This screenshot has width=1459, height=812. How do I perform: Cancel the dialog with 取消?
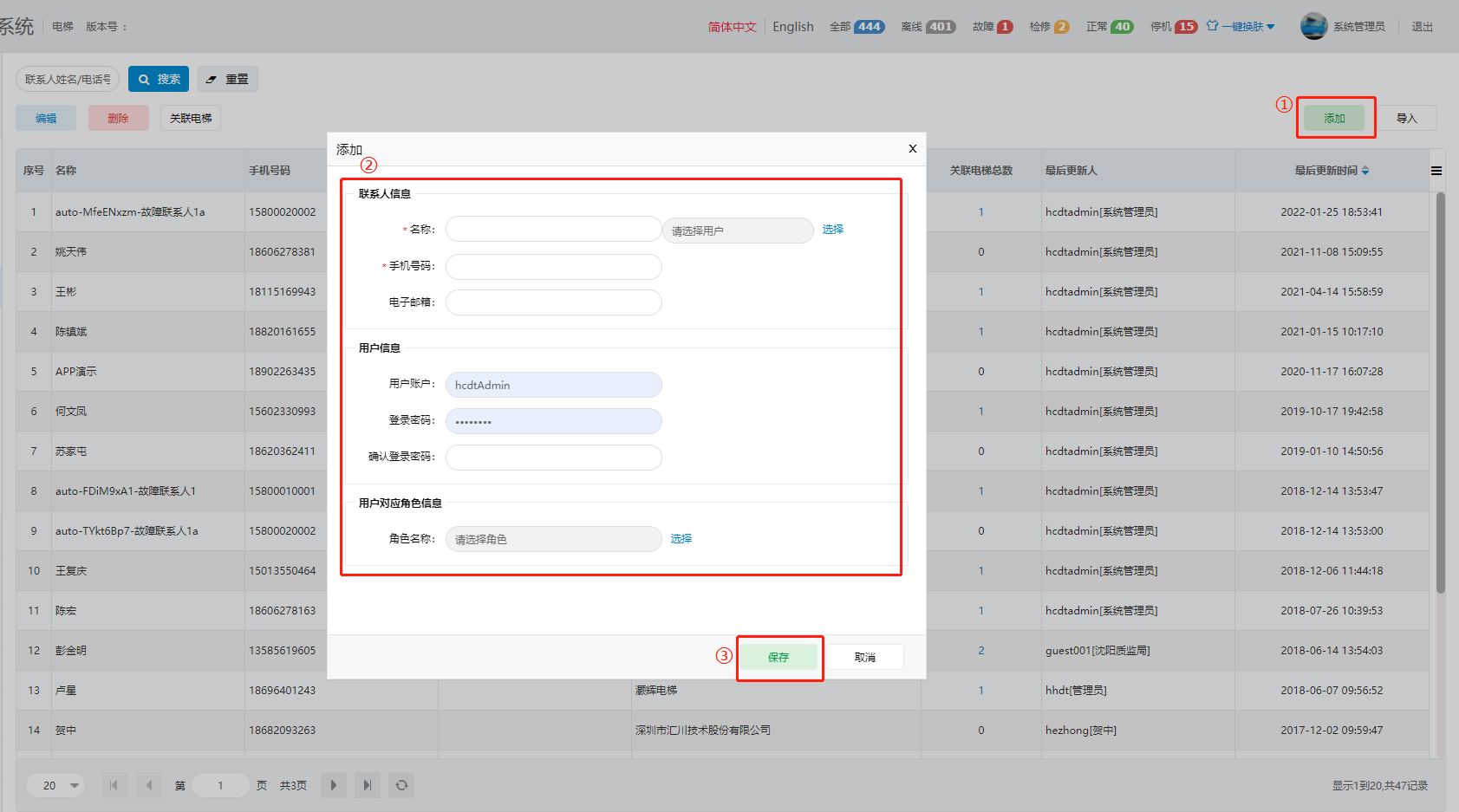pyautogui.click(x=865, y=657)
